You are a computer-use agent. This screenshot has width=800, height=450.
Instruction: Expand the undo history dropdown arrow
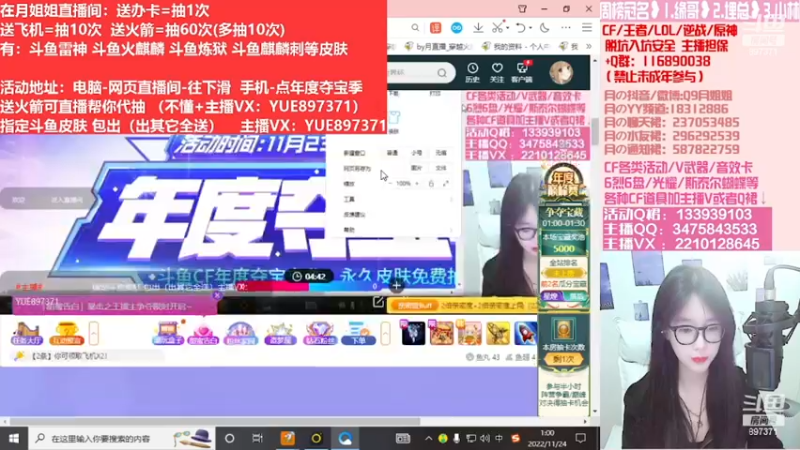coord(530,28)
